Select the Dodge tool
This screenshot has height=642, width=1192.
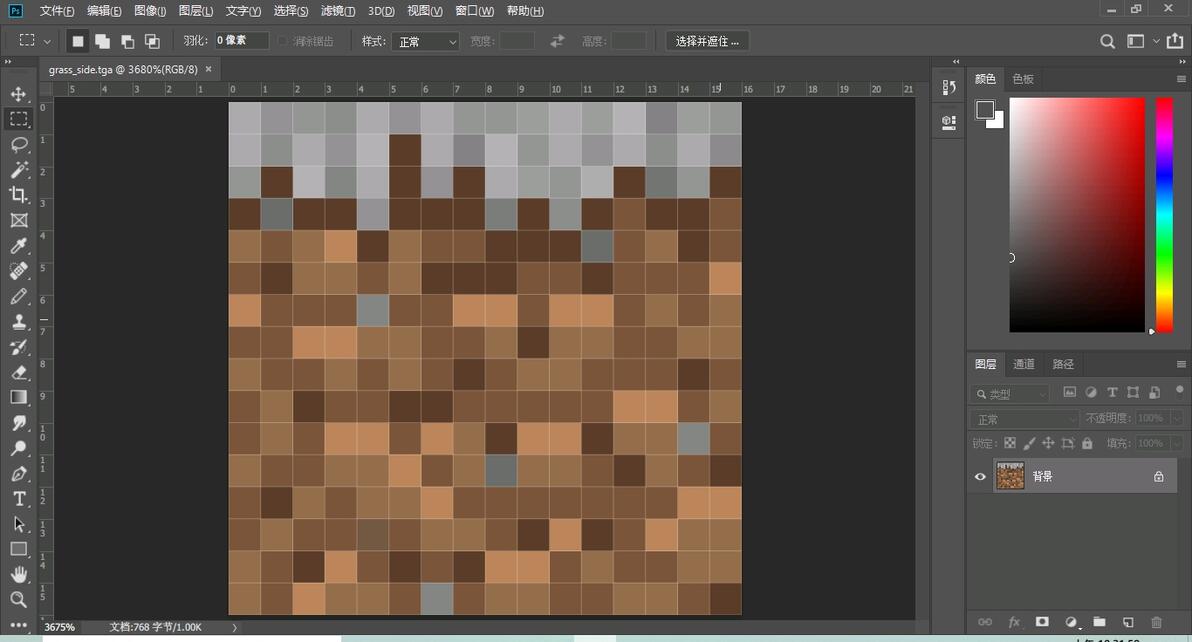pyautogui.click(x=18, y=448)
